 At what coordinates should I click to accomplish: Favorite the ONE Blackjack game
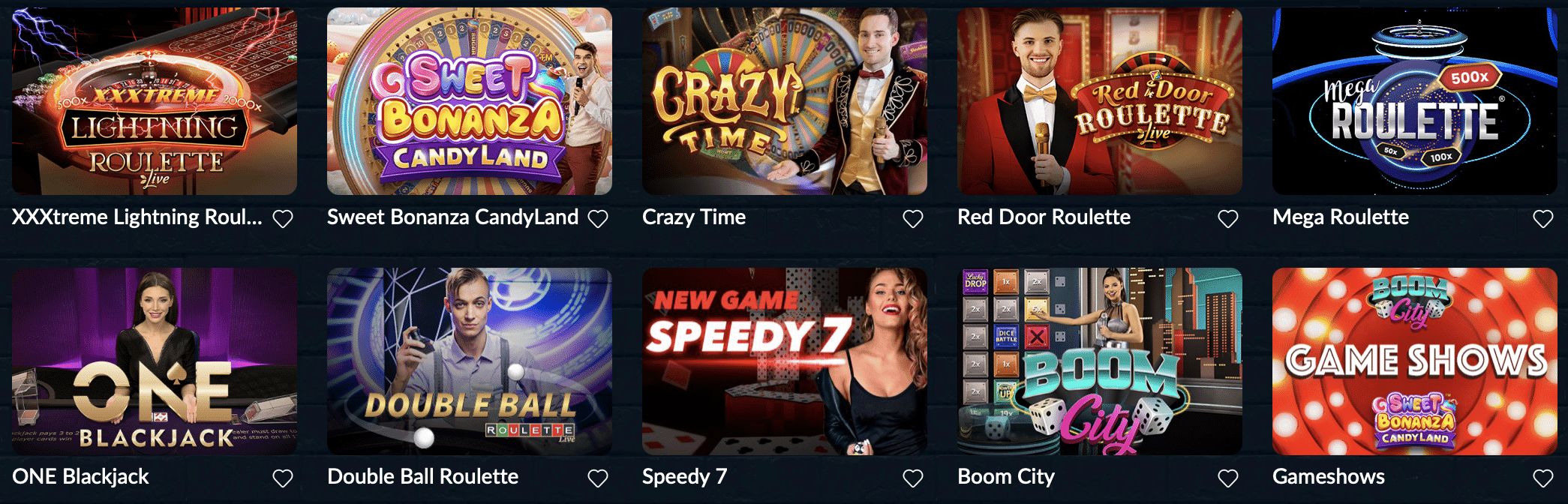pos(283,478)
